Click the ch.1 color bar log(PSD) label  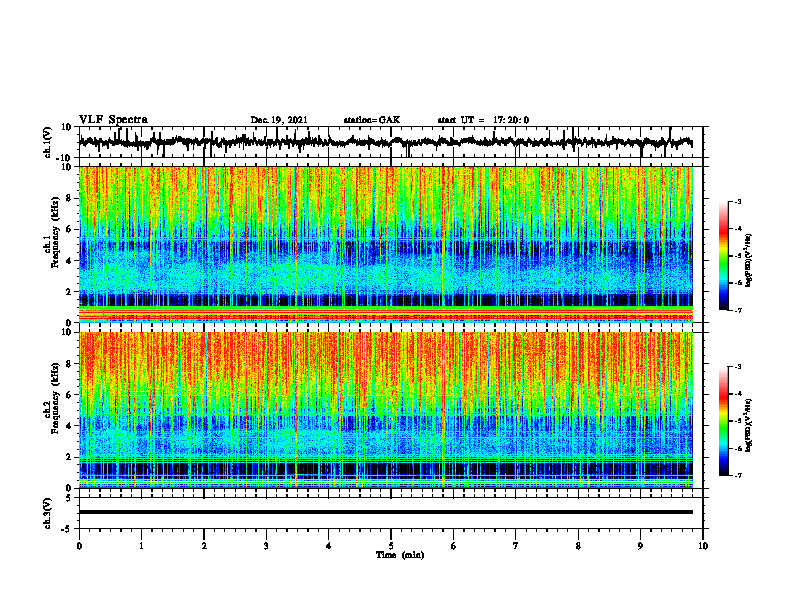pos(749,261)
